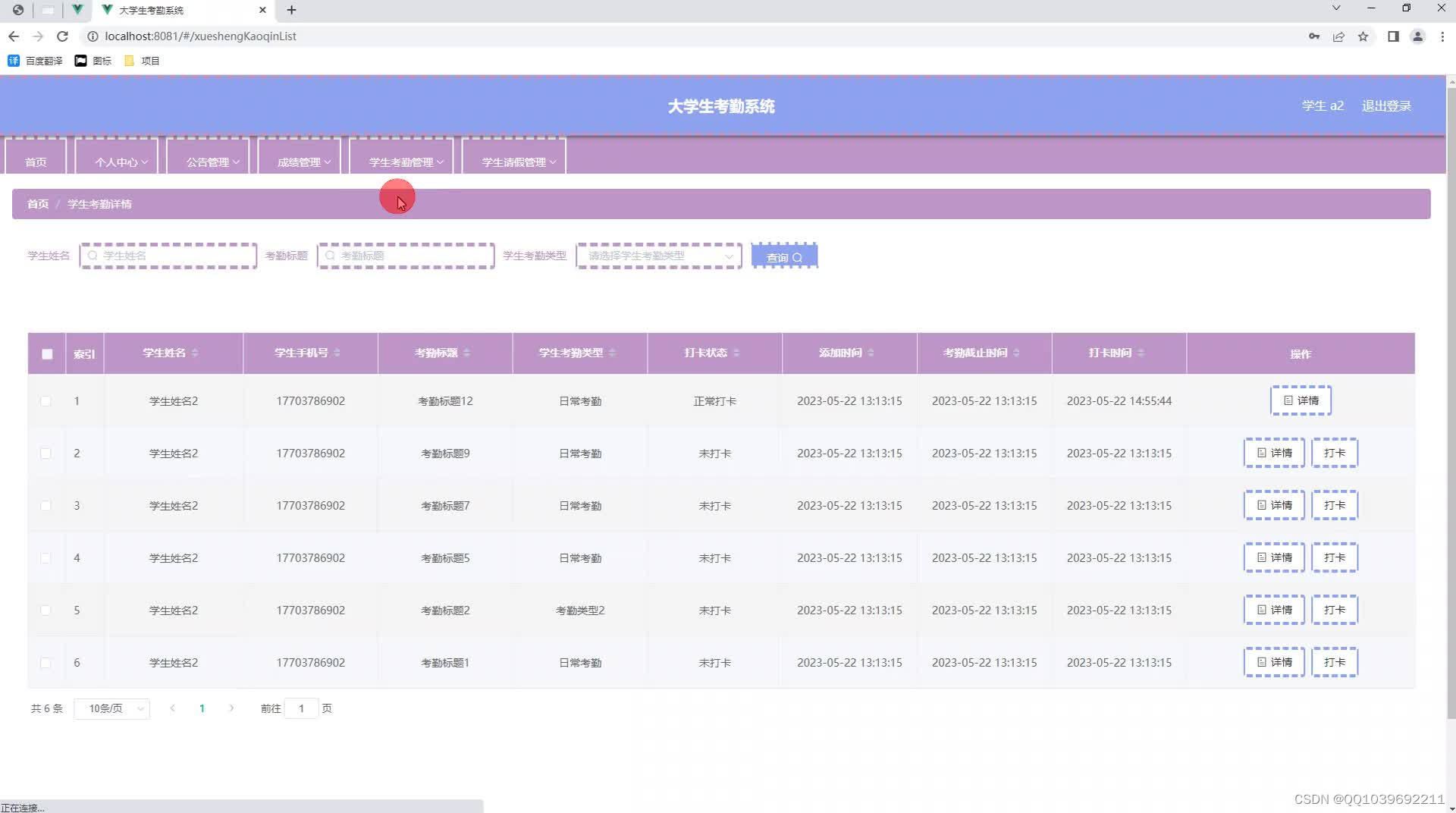
Task: Go back to previous browser page
Action: point(14,36)
